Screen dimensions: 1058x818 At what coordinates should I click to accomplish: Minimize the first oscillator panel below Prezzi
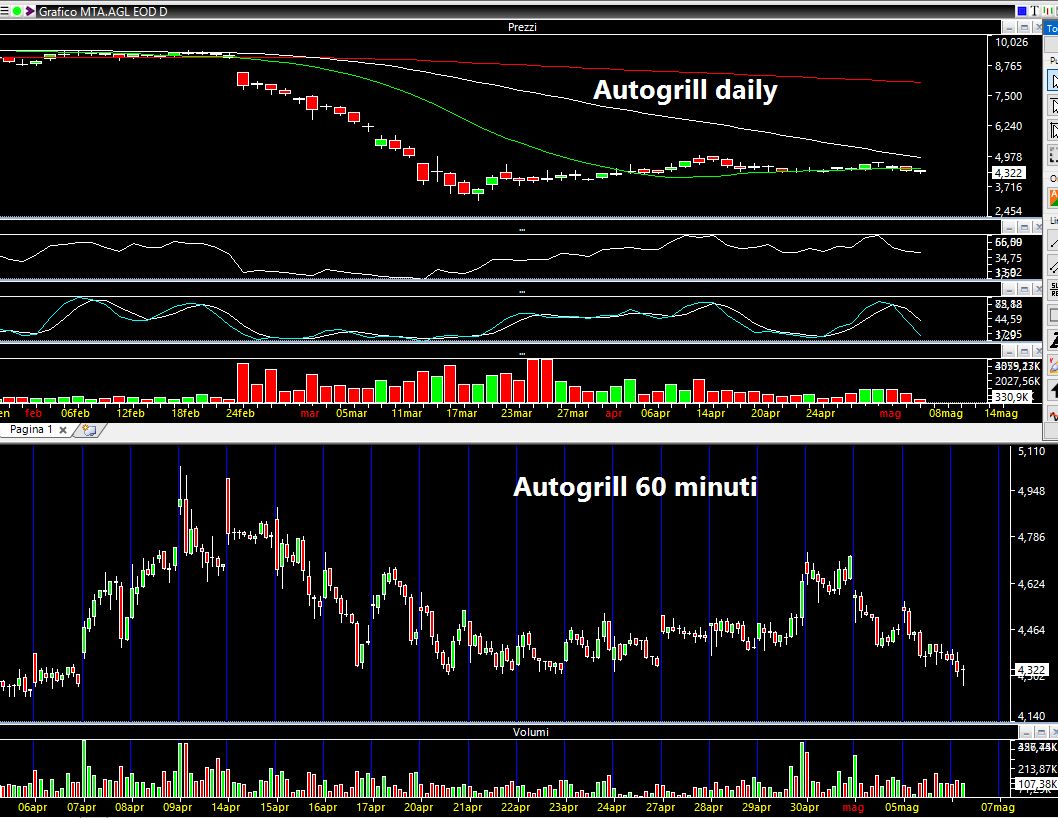pyautogui.click(x=1009, y=227)
